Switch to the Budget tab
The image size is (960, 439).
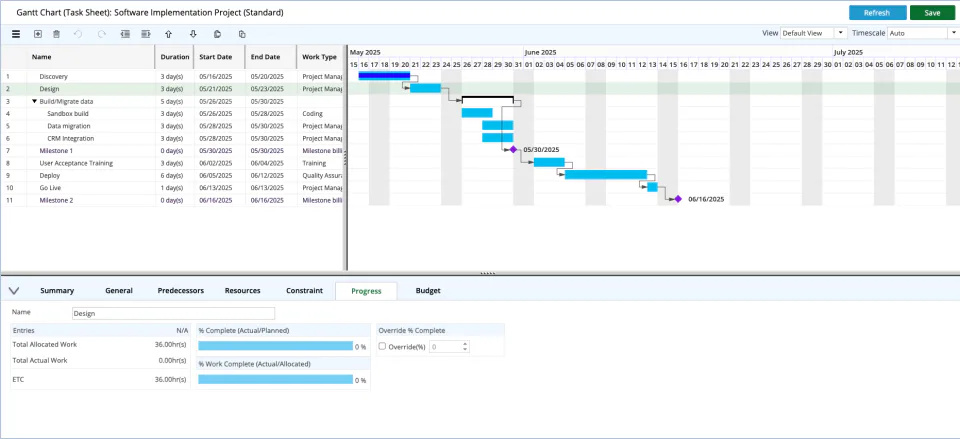(x=428, y=291)
